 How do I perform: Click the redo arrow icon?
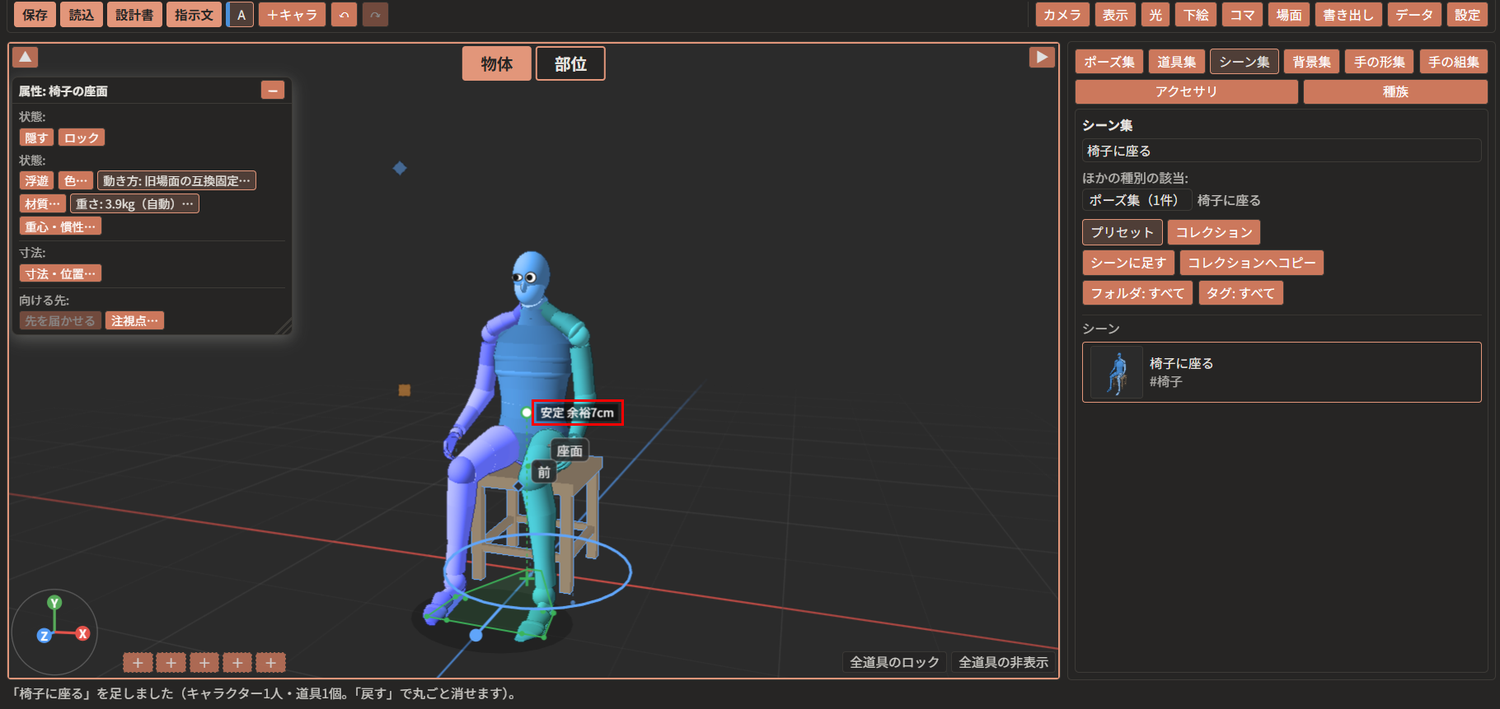[x=375, y=15]
